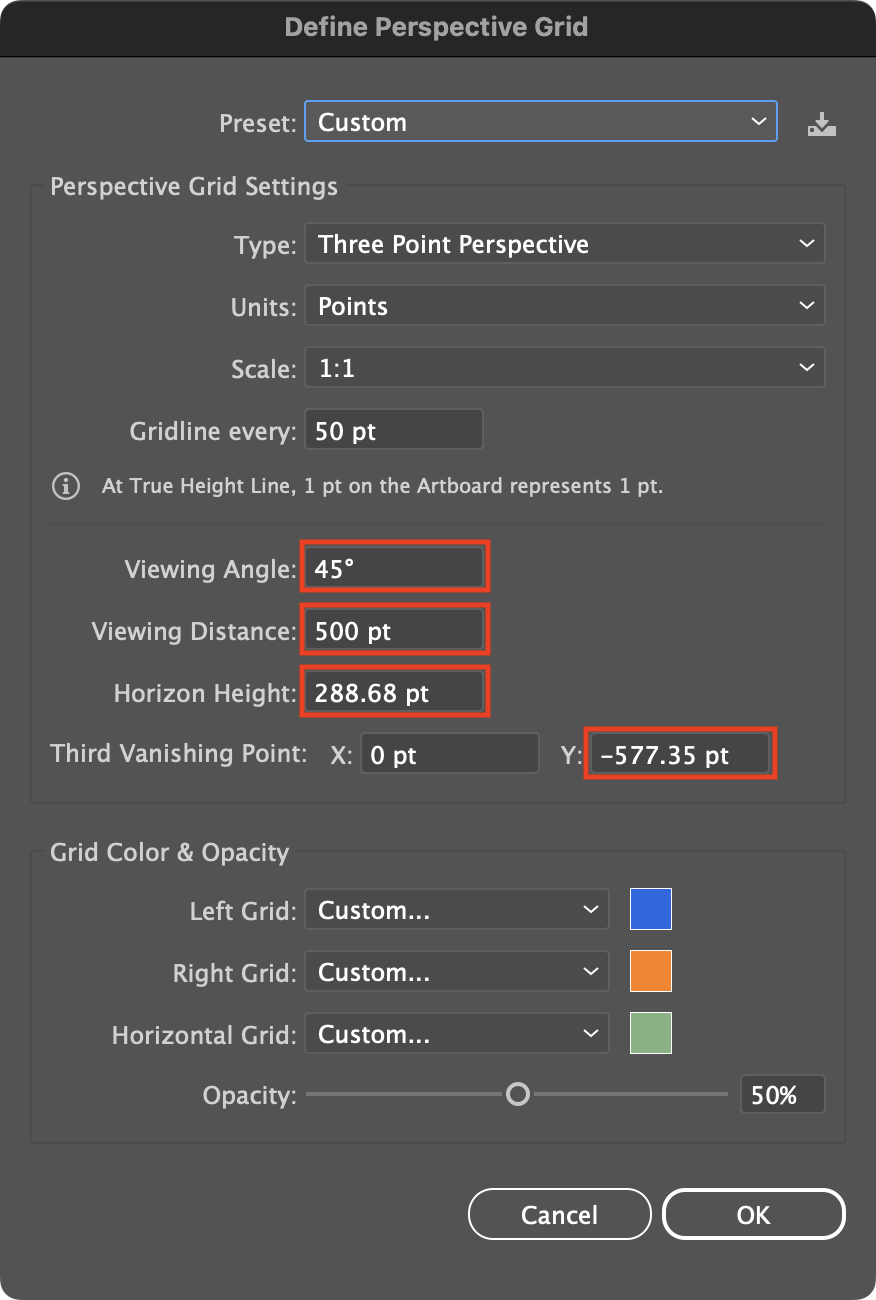Open the Preset dropdown
The width and height of the screenshot is (876, 1300).
pos(540,121)
